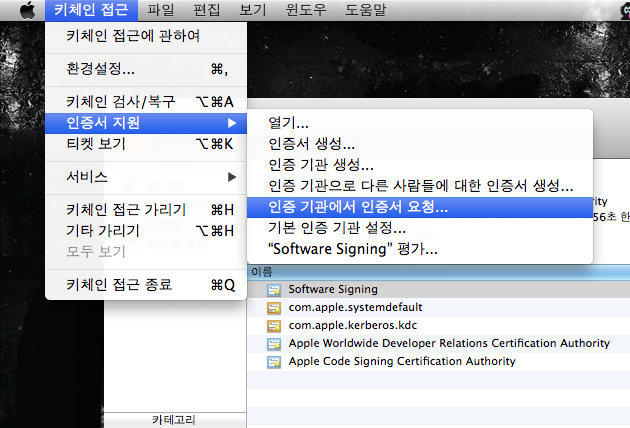This screenshot has height=428, width=630.
Task: Select Apple Worldwide Developer Relations Certification Authority text
Action: coord(449,343)
